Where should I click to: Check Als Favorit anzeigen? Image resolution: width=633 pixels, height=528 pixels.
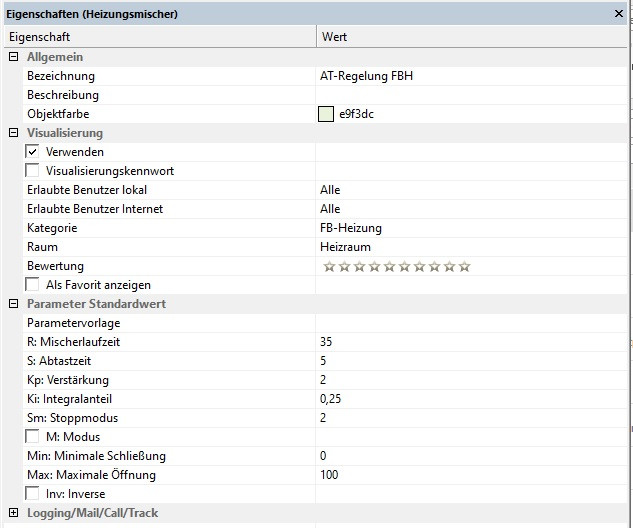(33, 285)
